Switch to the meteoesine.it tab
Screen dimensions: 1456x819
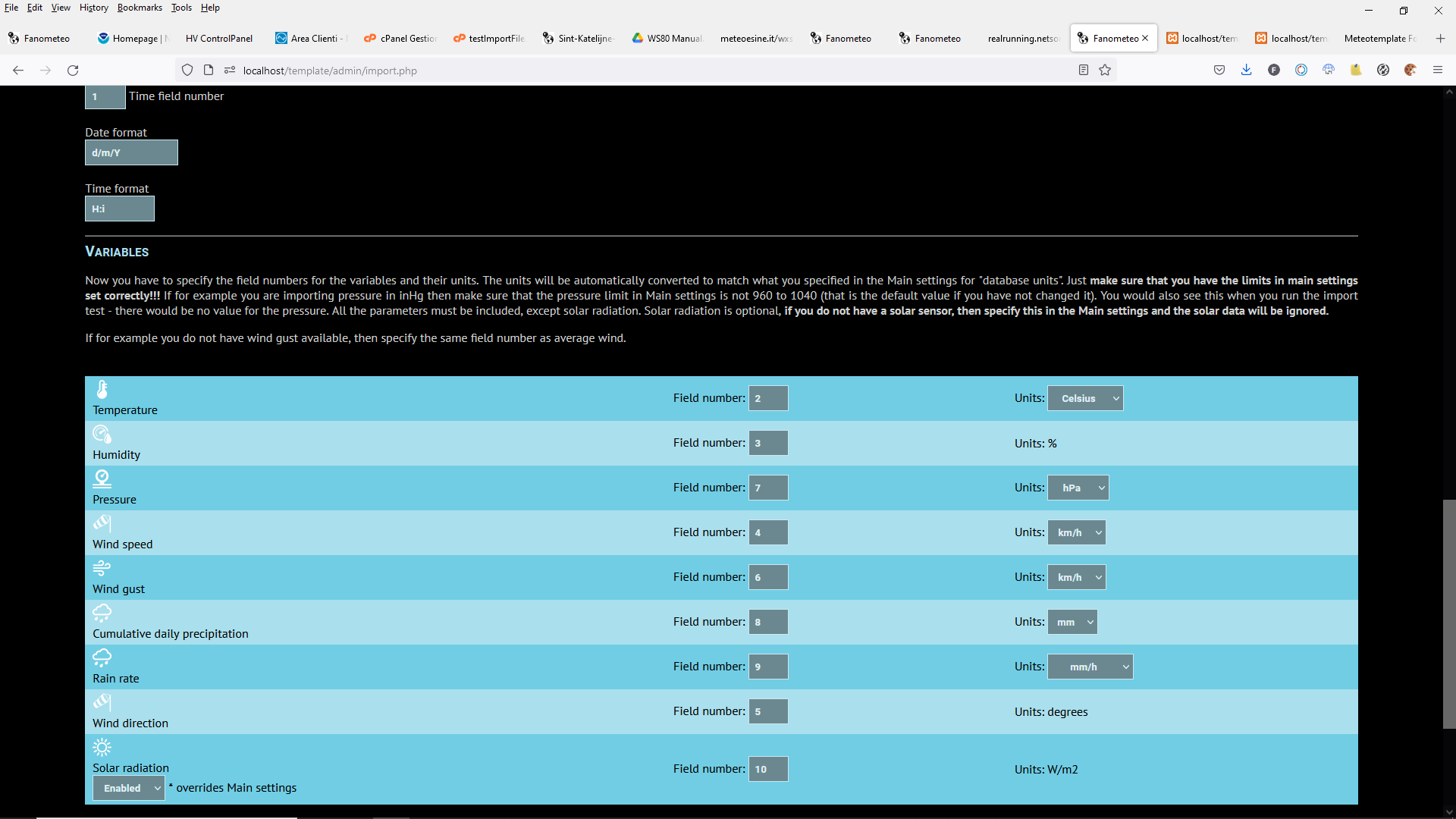tap(756, 38)
